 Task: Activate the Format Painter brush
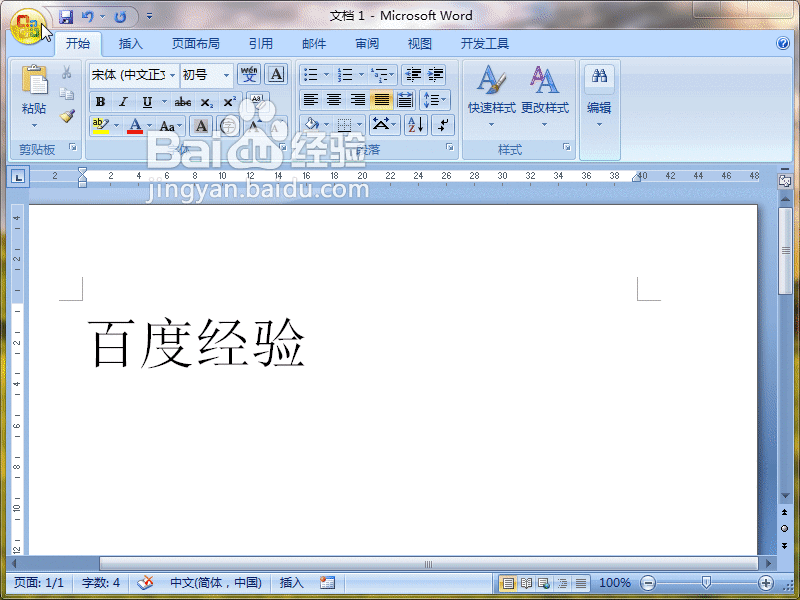click(67, 116)
